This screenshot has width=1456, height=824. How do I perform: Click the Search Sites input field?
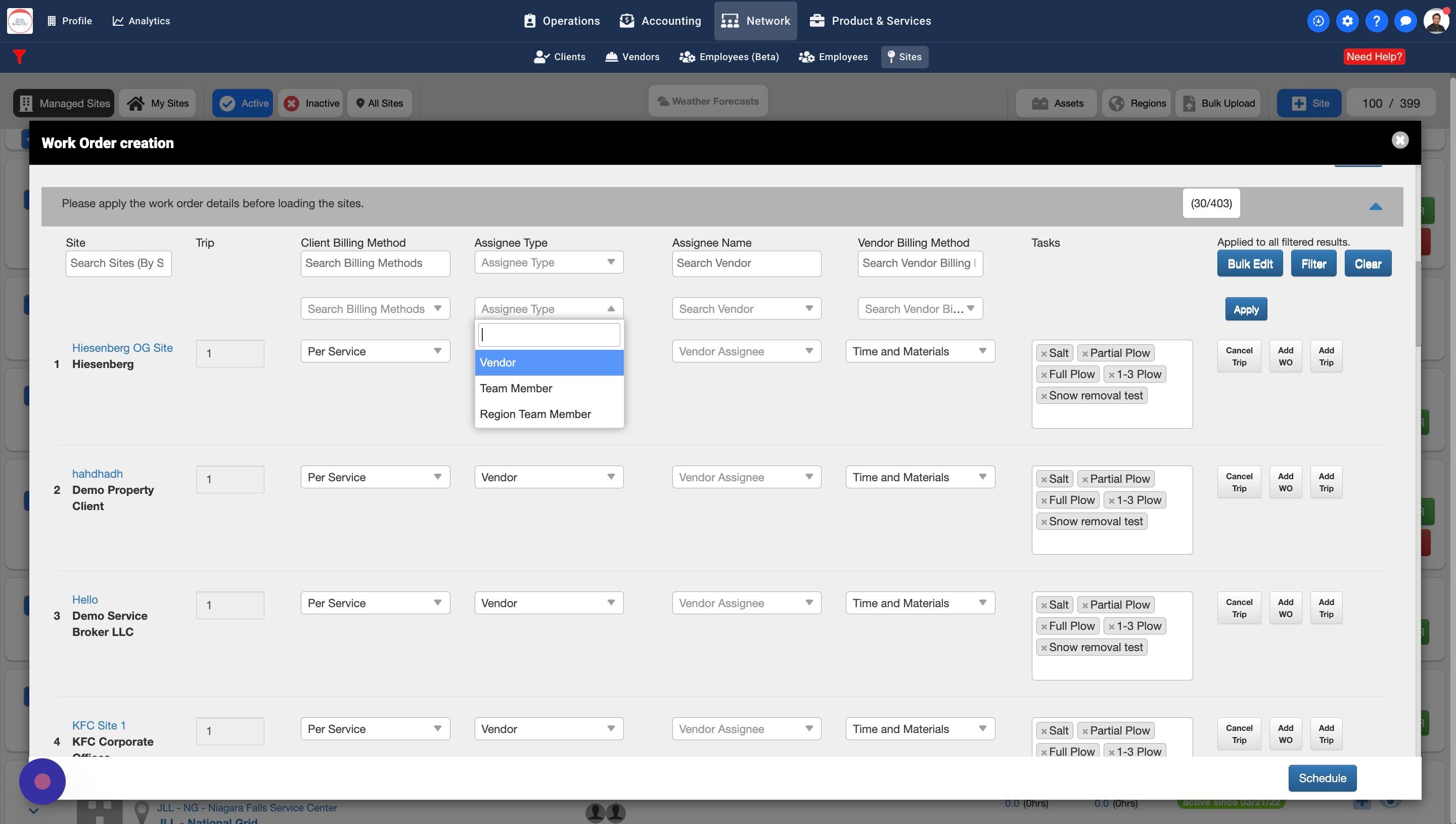(118, 263)
